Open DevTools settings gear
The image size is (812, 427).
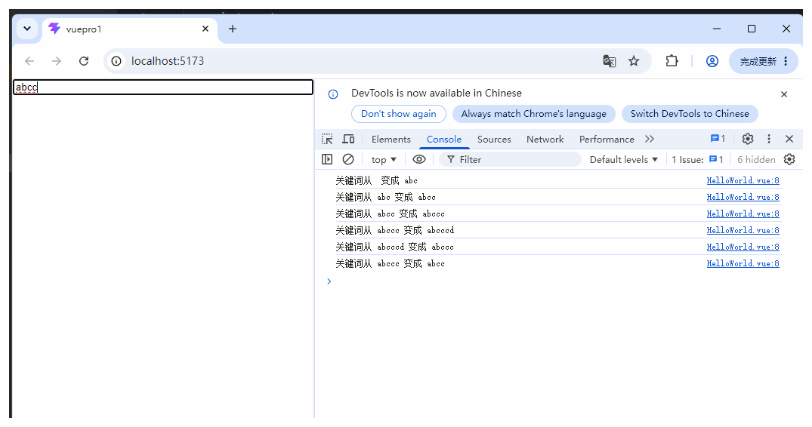pos(747,139)
